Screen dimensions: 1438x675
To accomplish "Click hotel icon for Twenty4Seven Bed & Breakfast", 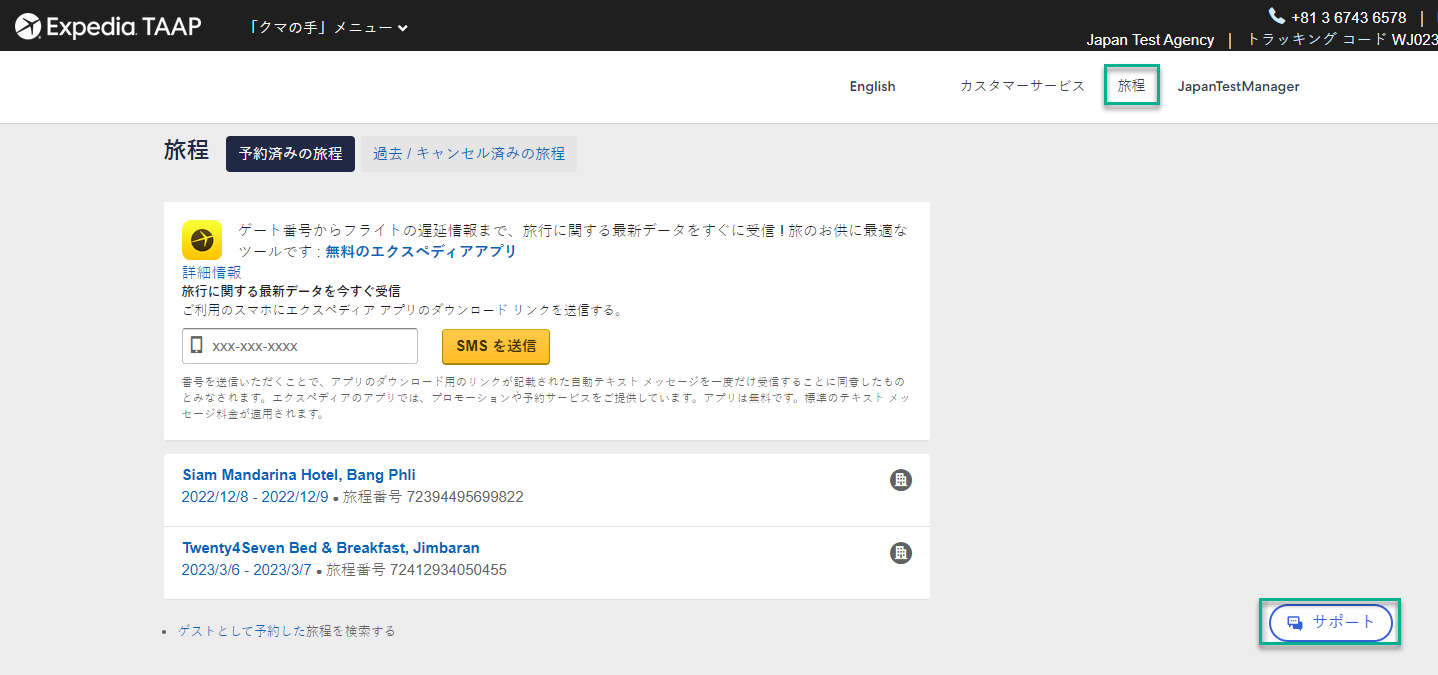I will (x=901, y=553).
